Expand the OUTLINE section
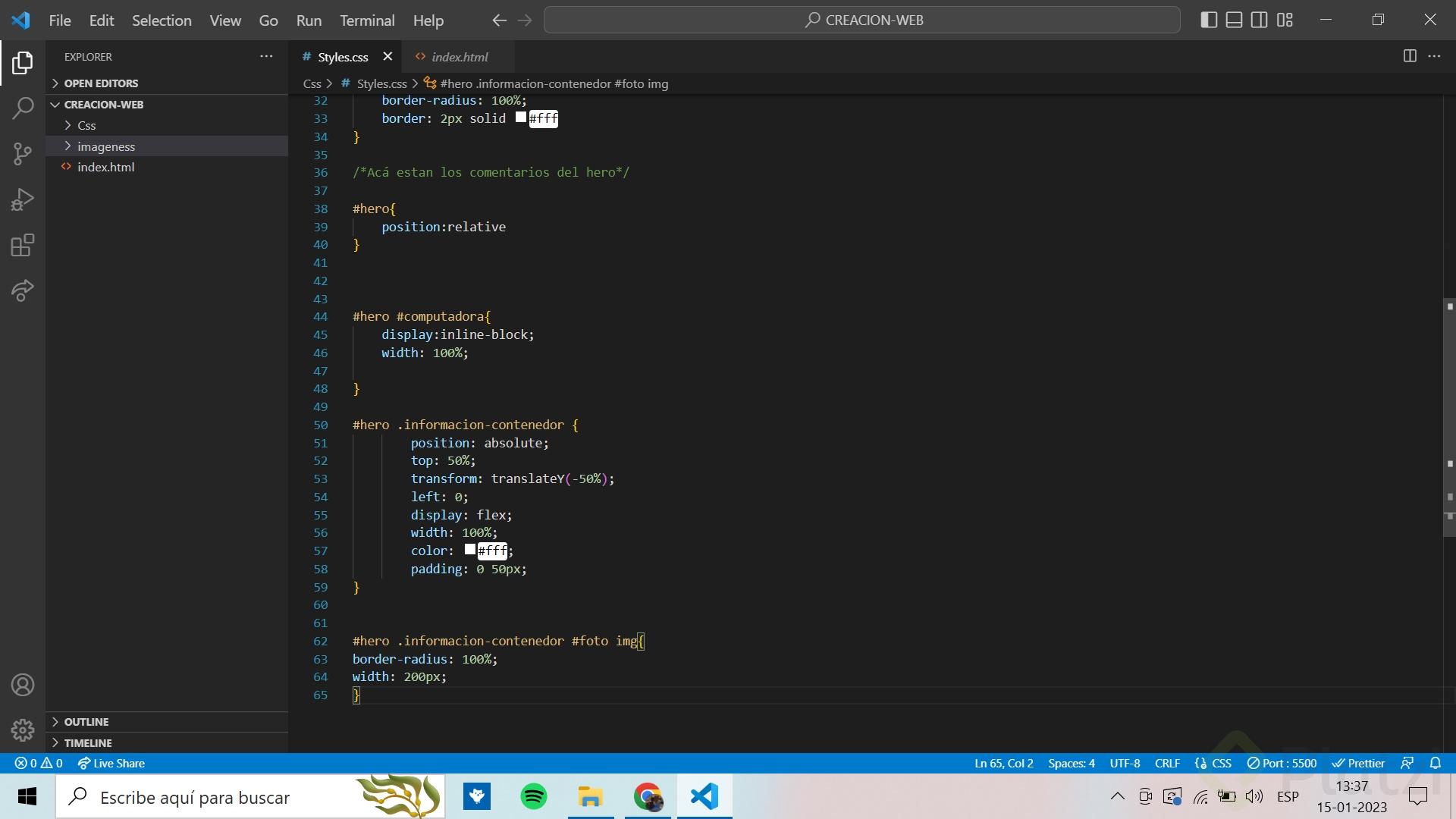The width and height of the screenshot is (1456, 819). [86, 722]
